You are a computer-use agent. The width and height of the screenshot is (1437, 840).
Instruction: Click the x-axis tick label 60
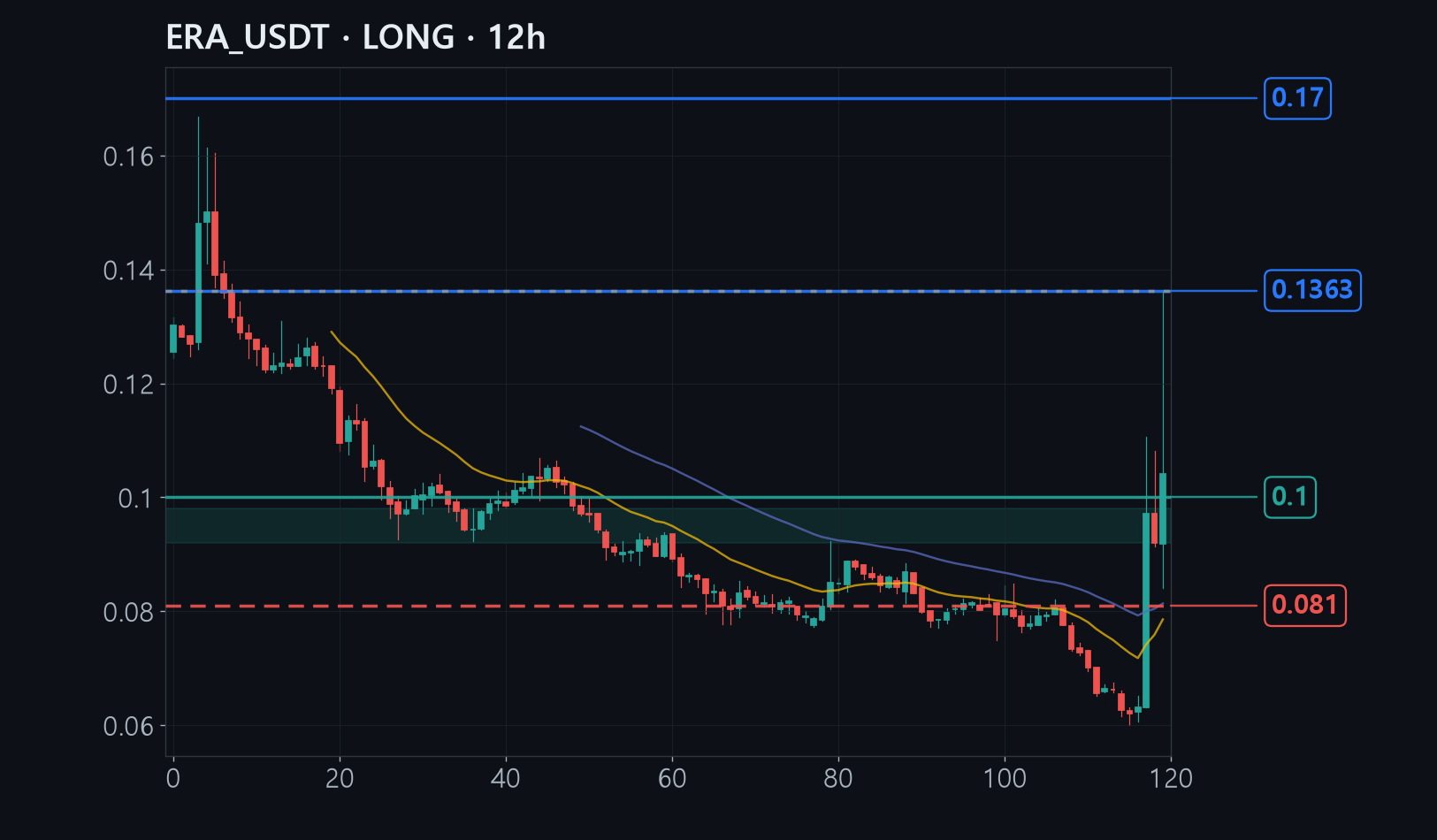(x=672, y=779)
